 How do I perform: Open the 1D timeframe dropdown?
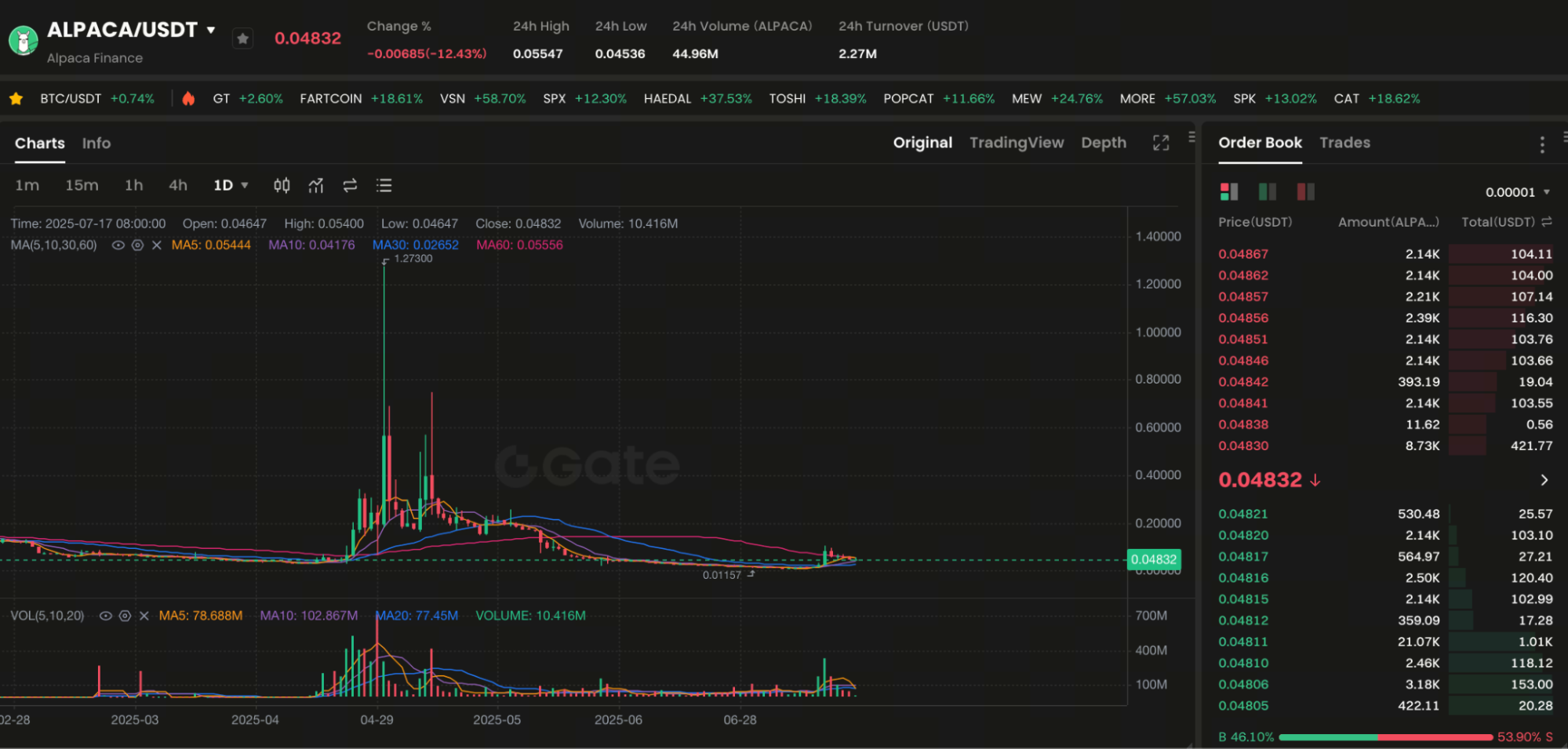coord(231,185)
